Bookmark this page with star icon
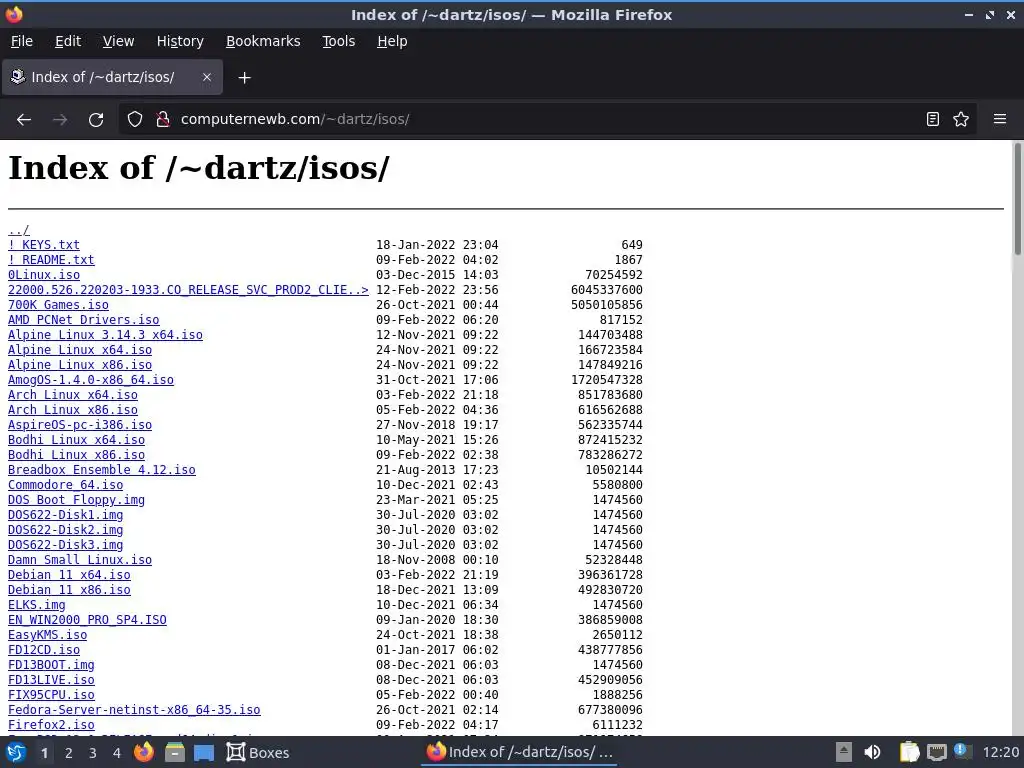The image size is (1024, 768). coord(961,120)
